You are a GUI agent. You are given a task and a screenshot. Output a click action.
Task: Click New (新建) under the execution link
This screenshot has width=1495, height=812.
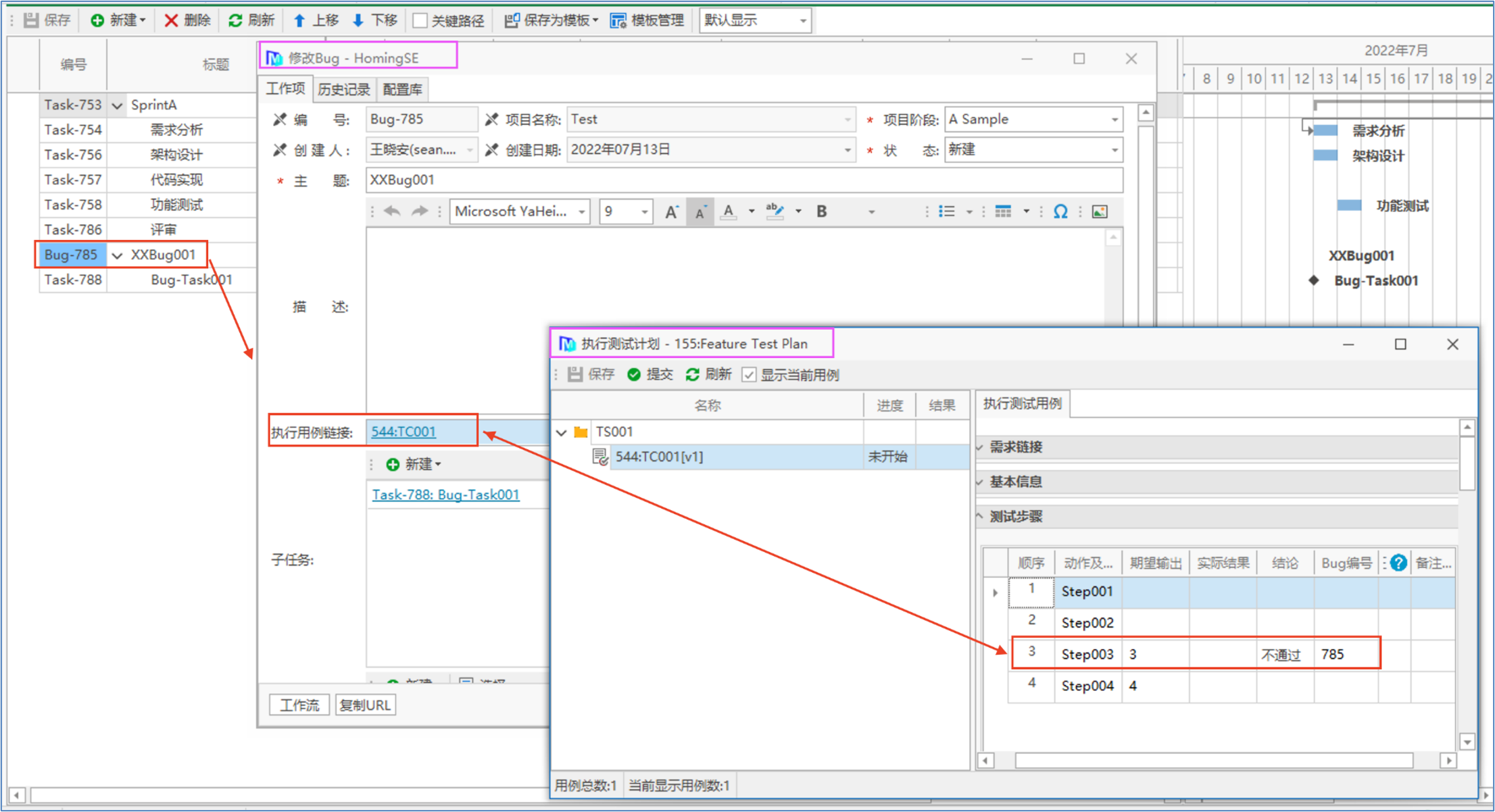point(414,464)
